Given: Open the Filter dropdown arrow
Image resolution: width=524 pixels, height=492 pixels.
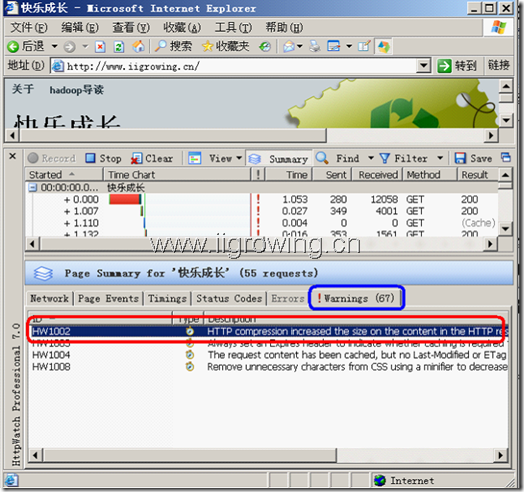Looking at the screenshot, I should tap(440, 158).
